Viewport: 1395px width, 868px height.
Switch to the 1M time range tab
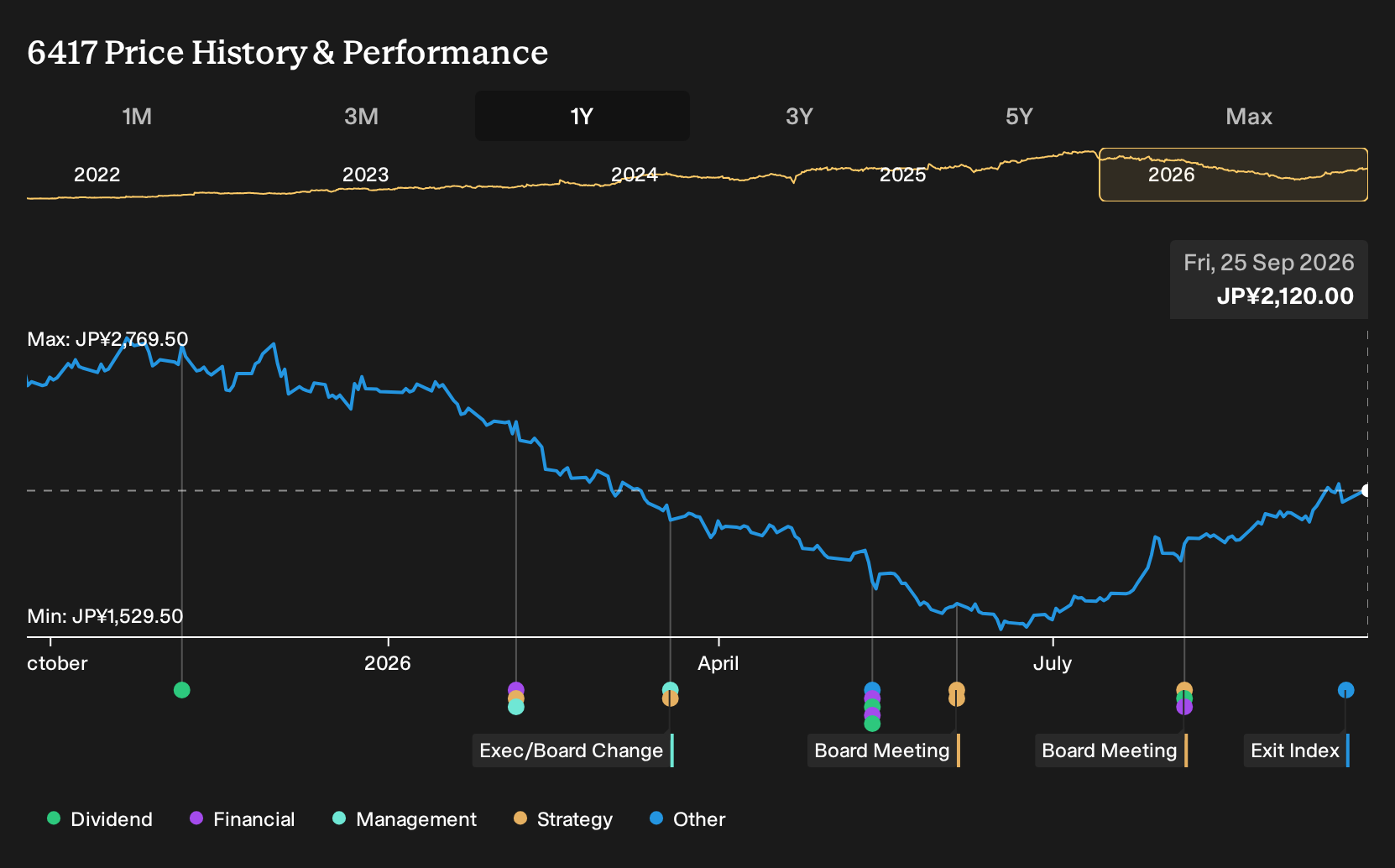(137, 116)
